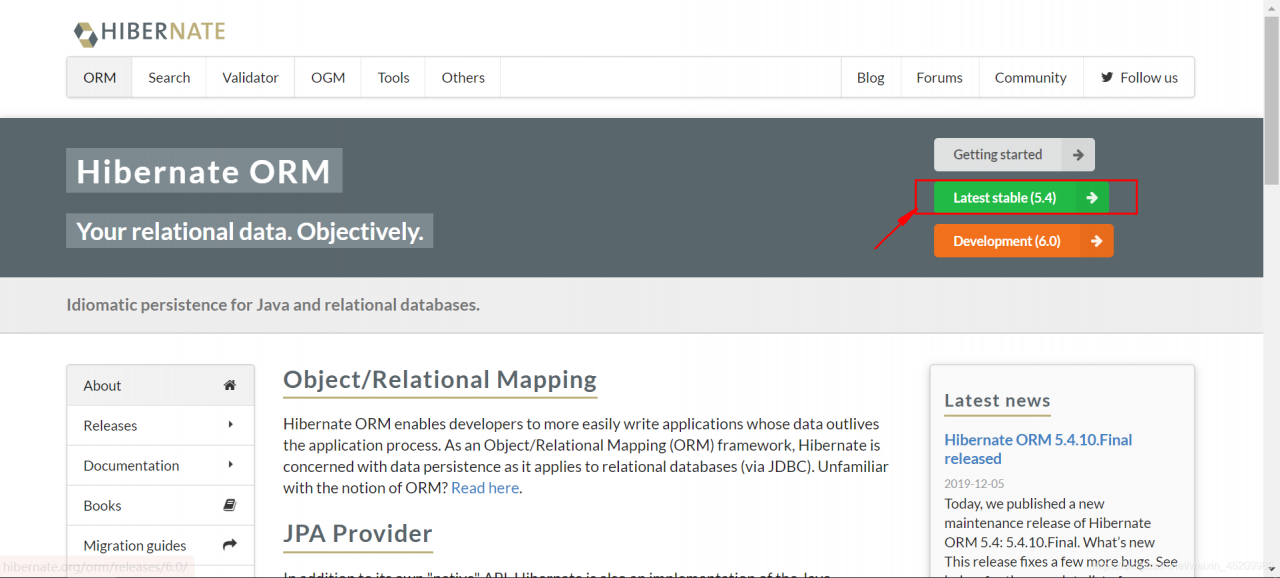Go to the Community page
The image size is (1280, 578).
1030,77
